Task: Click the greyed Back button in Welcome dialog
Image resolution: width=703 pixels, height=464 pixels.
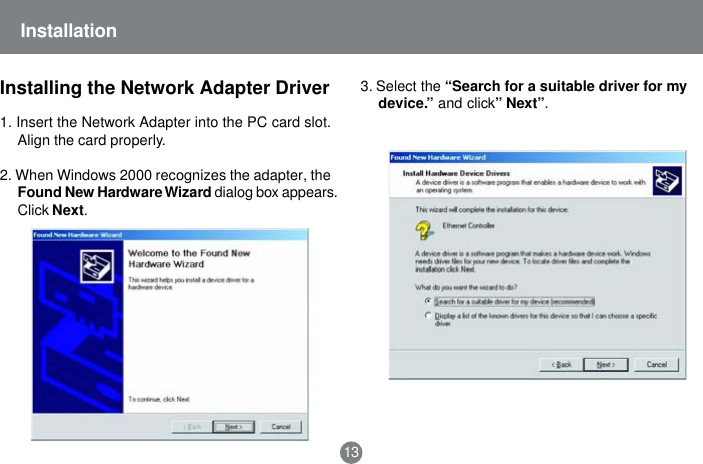Action: coord(192,427)
